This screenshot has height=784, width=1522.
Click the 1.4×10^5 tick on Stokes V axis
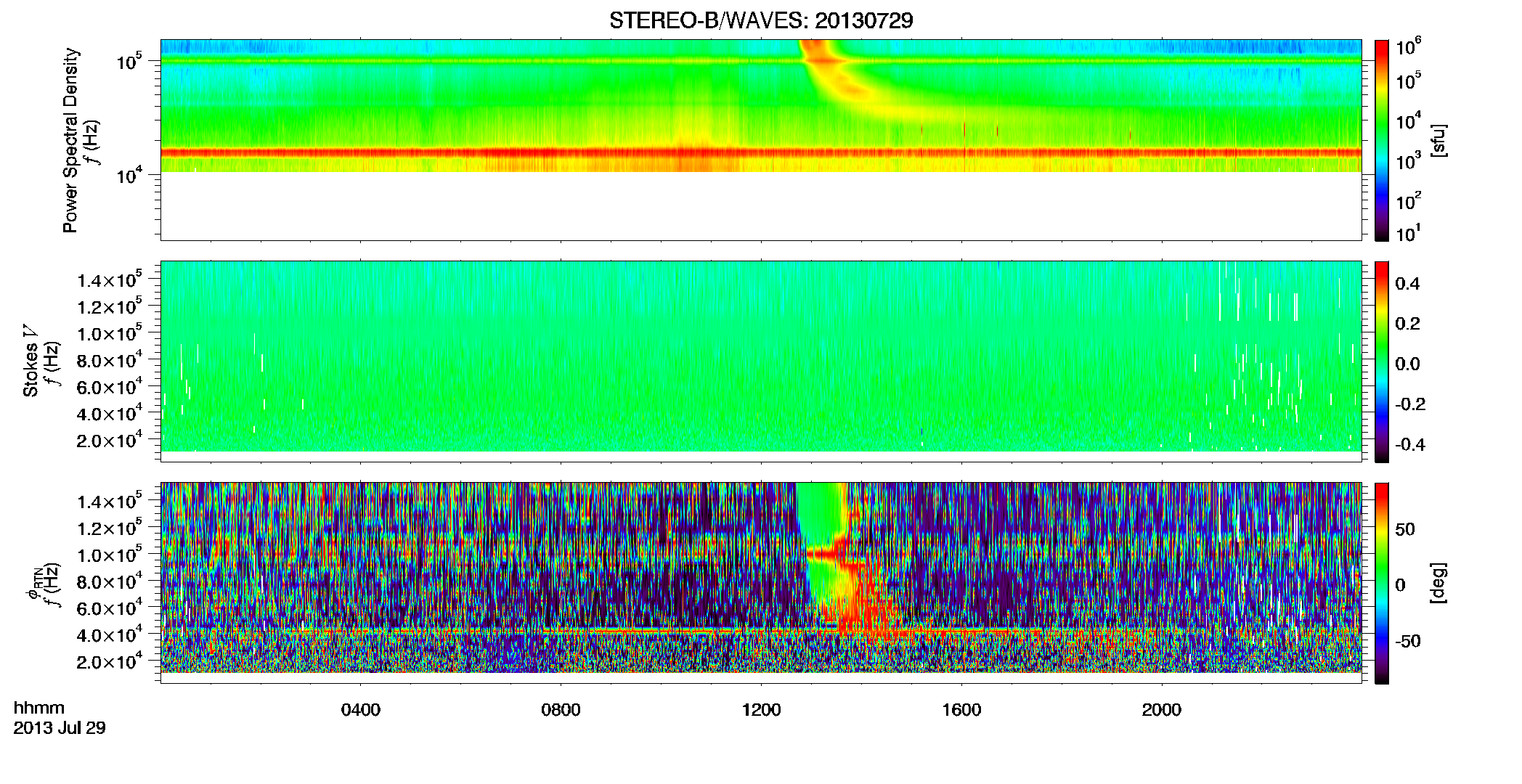point(109,279)
